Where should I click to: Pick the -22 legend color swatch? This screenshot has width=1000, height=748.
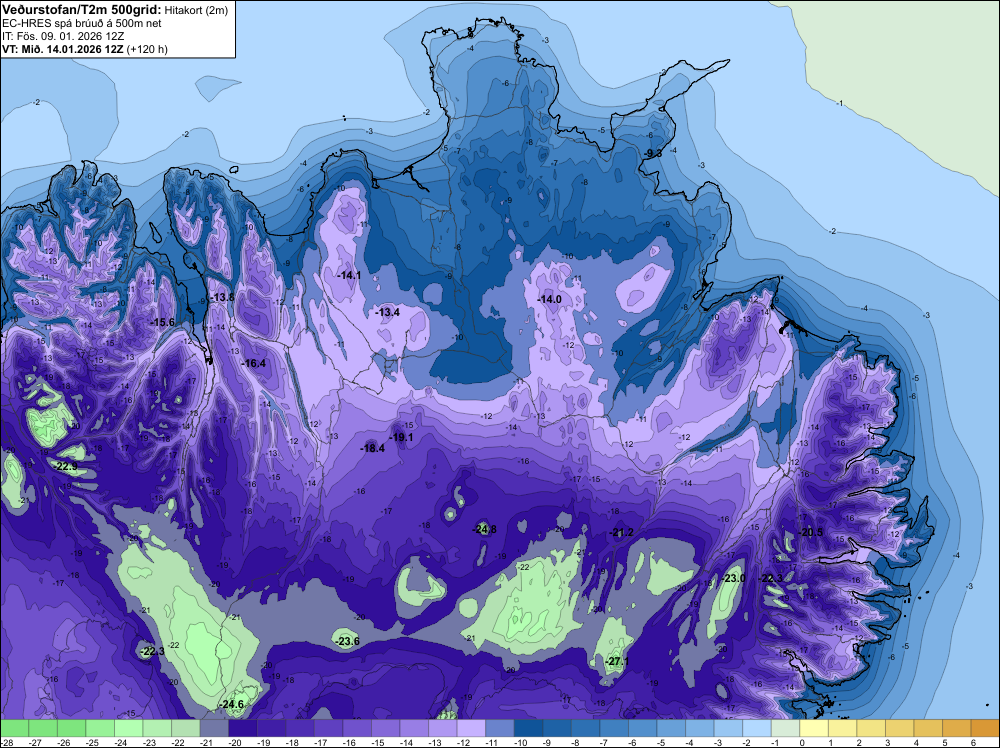186,728
